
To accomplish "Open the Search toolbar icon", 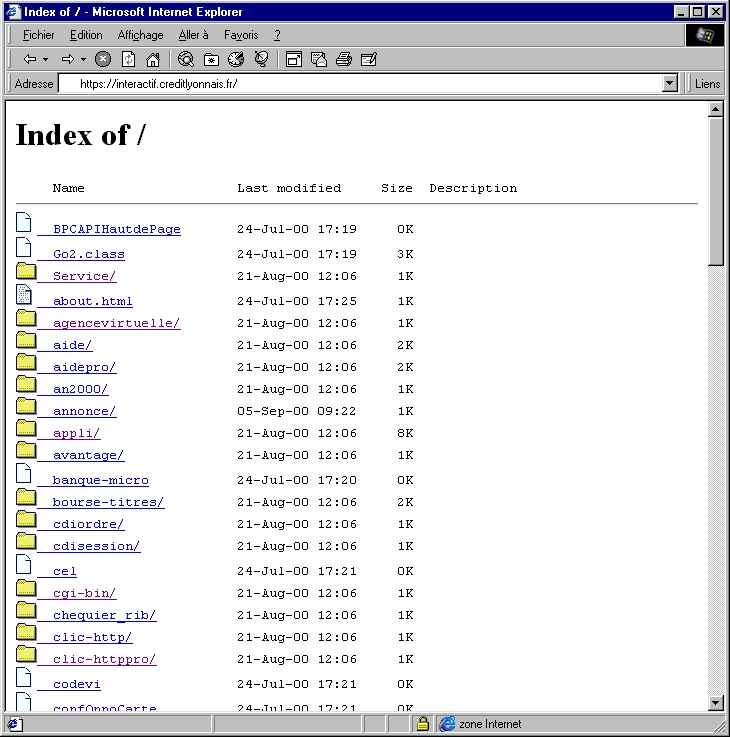I will 186,59.
